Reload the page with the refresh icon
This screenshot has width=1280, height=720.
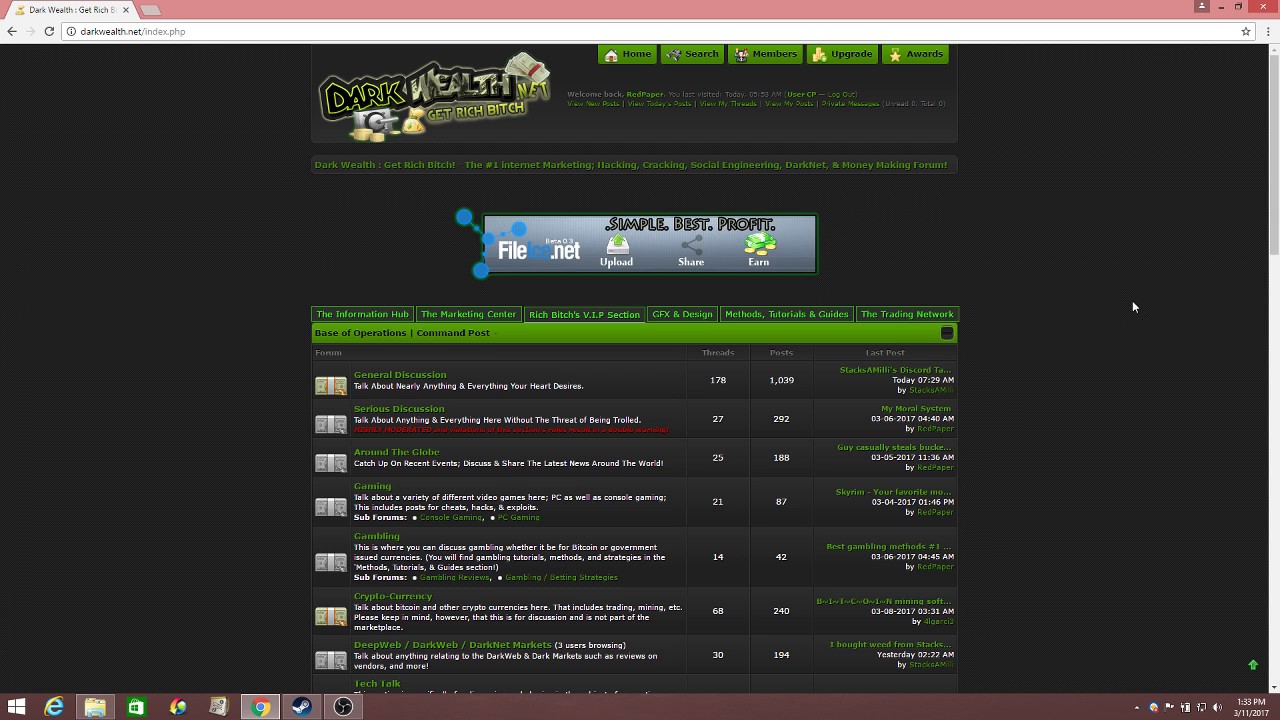(49, 31)
